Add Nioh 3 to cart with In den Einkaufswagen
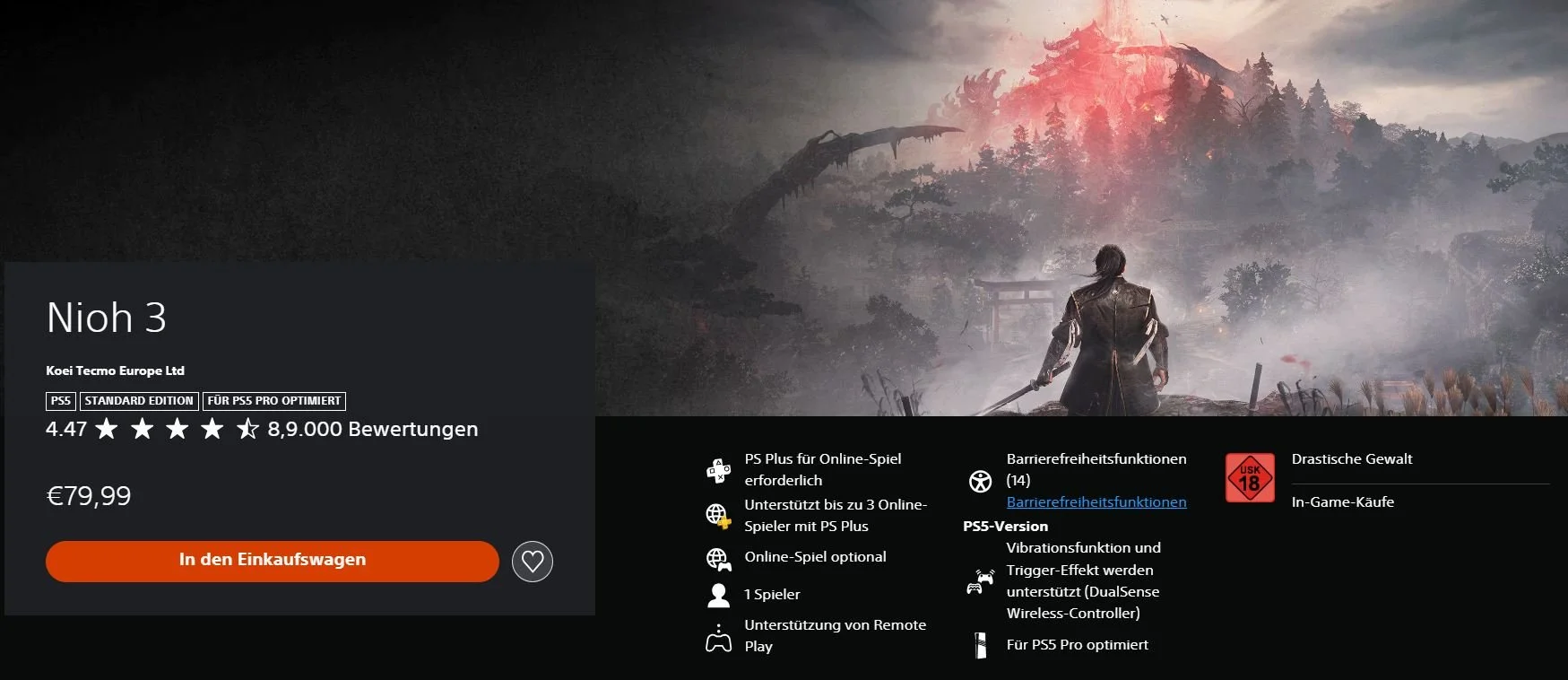The width and height of the screenshot is (1568, 680). point(272,561)
